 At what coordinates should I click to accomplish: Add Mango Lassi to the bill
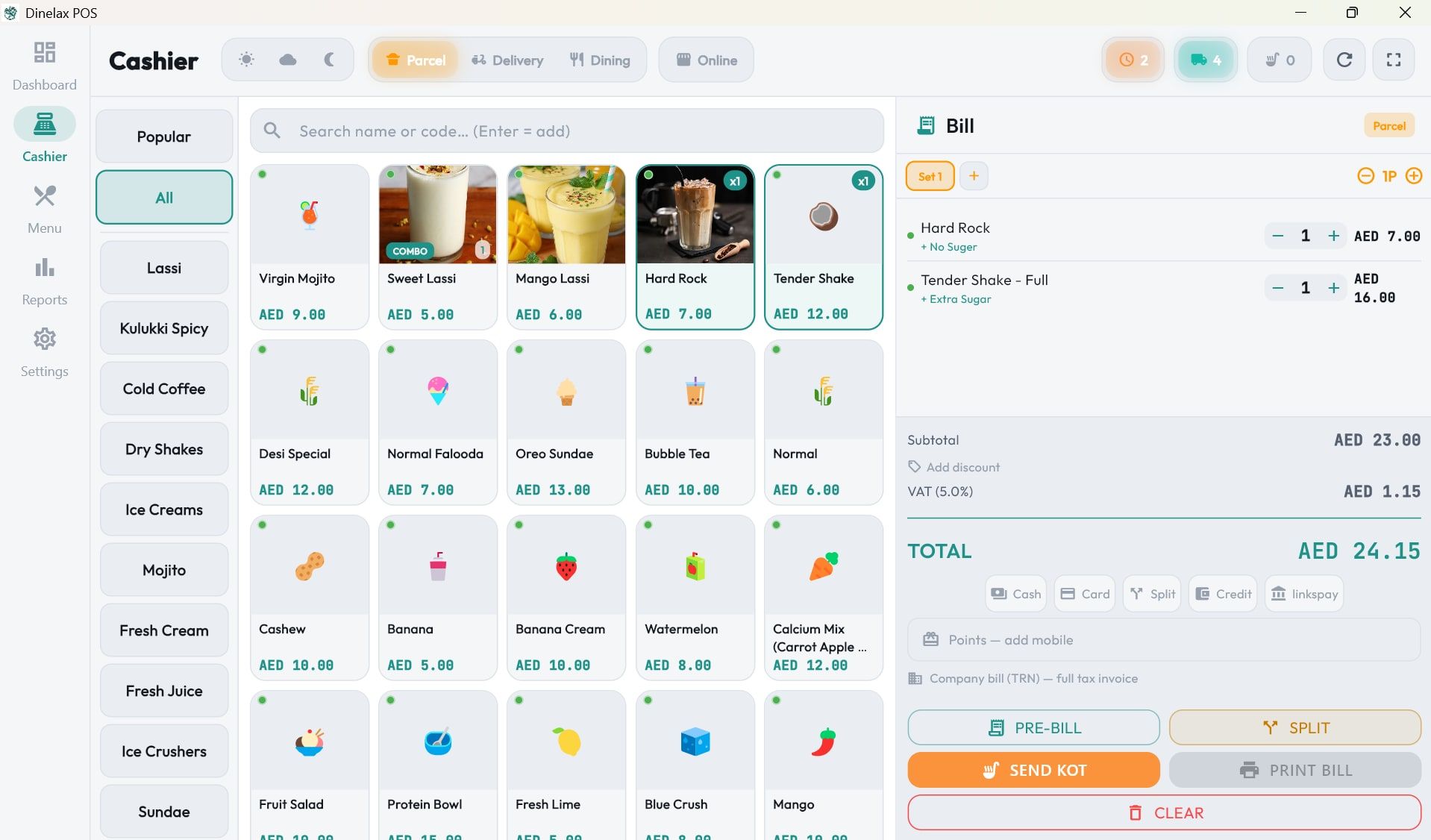pos(566,247)
